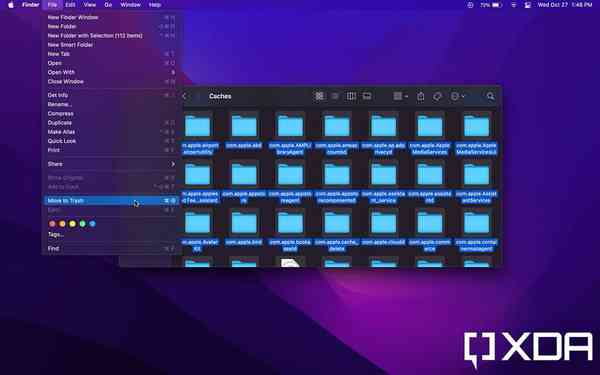Choose New Folder from File menu
This screenshot has height=375, width=600.
111,26
